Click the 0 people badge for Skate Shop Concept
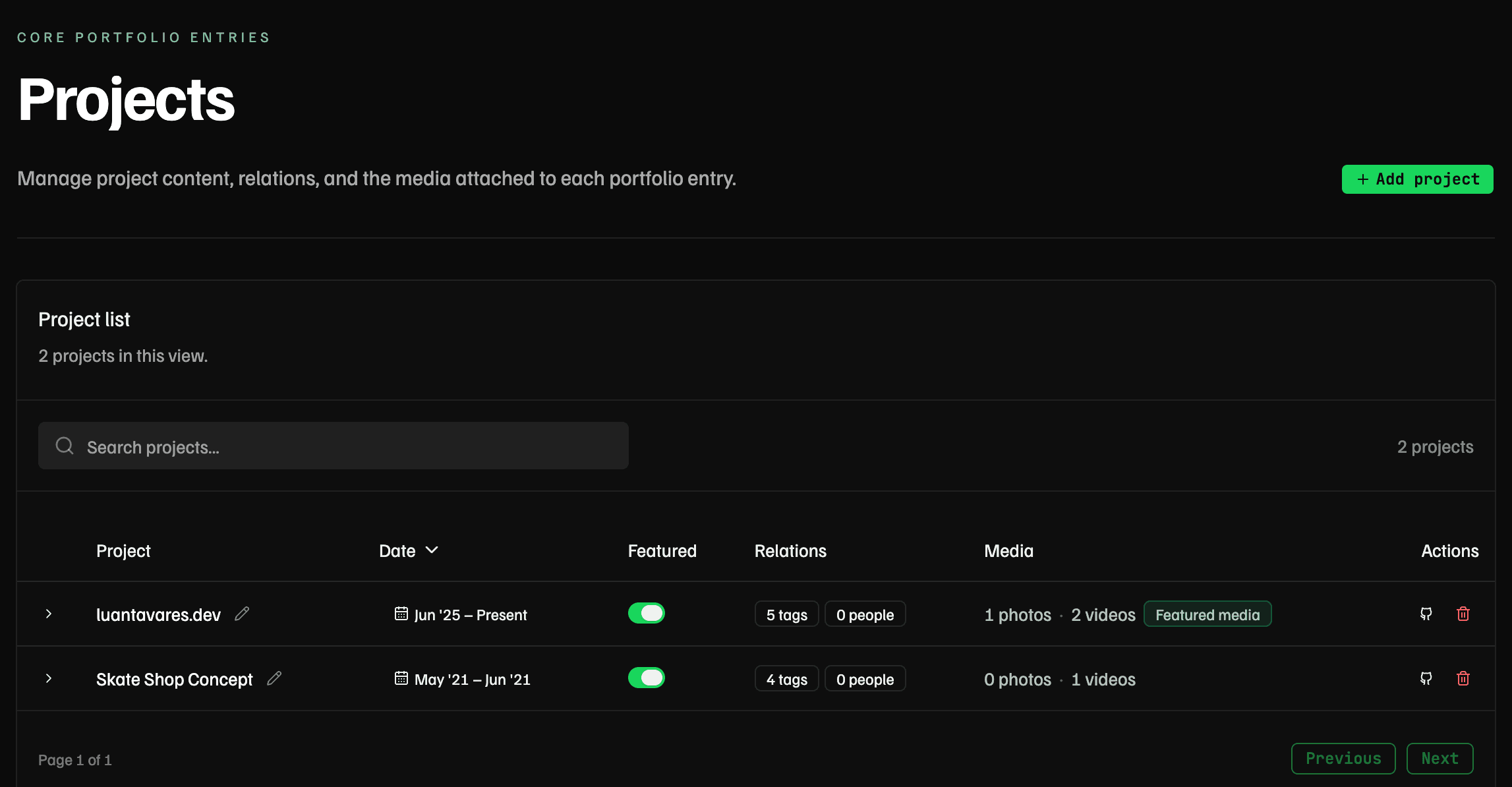The width and height of the screenshot is (1512, 787). 865,679
